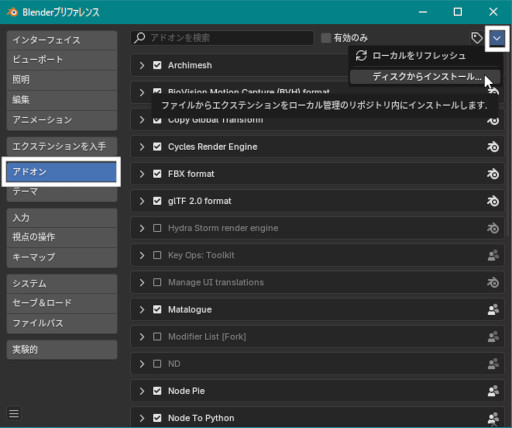Viewport: 512px width, 428px height.
Task: Disable the Node Pie checkbox
Action: coord(157,391)
